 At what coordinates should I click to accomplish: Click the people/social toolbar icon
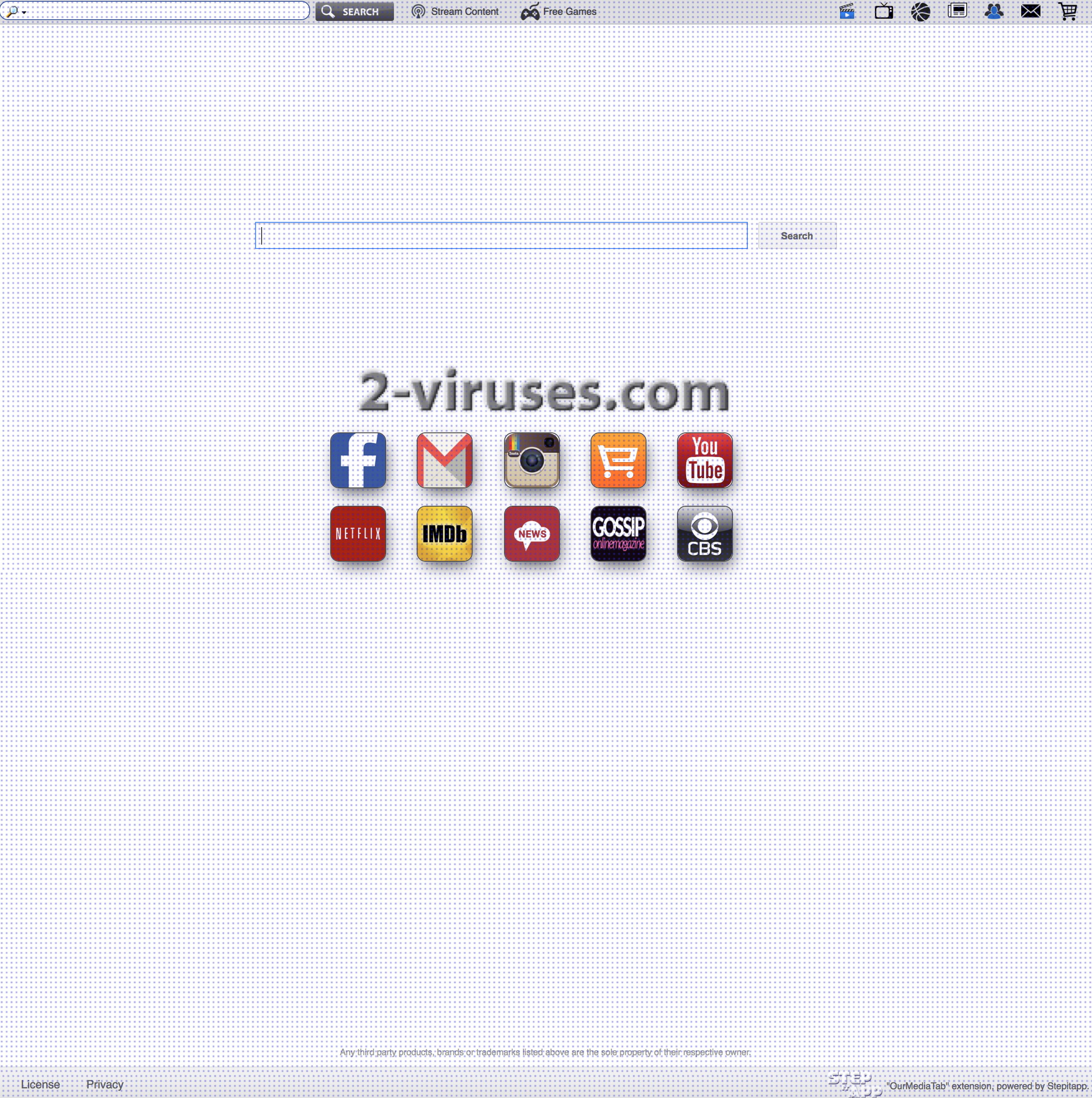coord(994,11)
